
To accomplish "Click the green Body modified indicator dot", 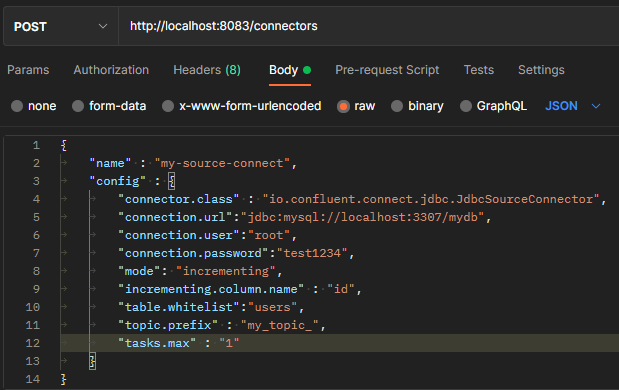I will [x=307, y=70].
